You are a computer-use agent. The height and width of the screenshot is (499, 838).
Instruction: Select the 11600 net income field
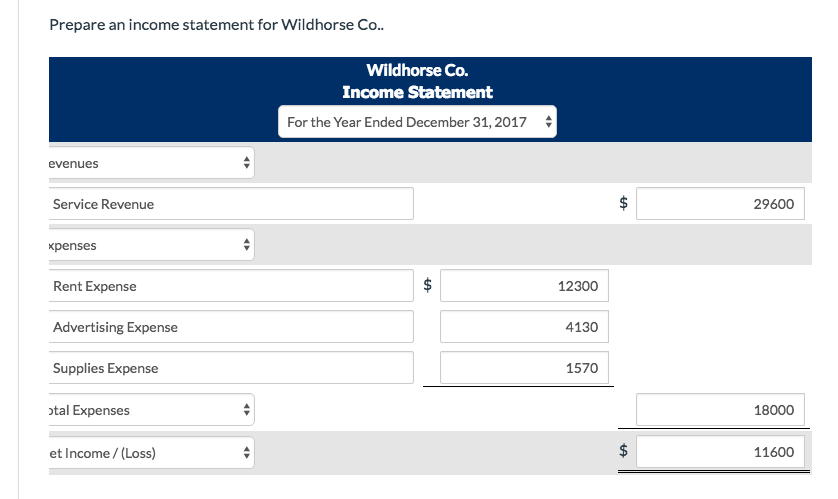point(720,452)
